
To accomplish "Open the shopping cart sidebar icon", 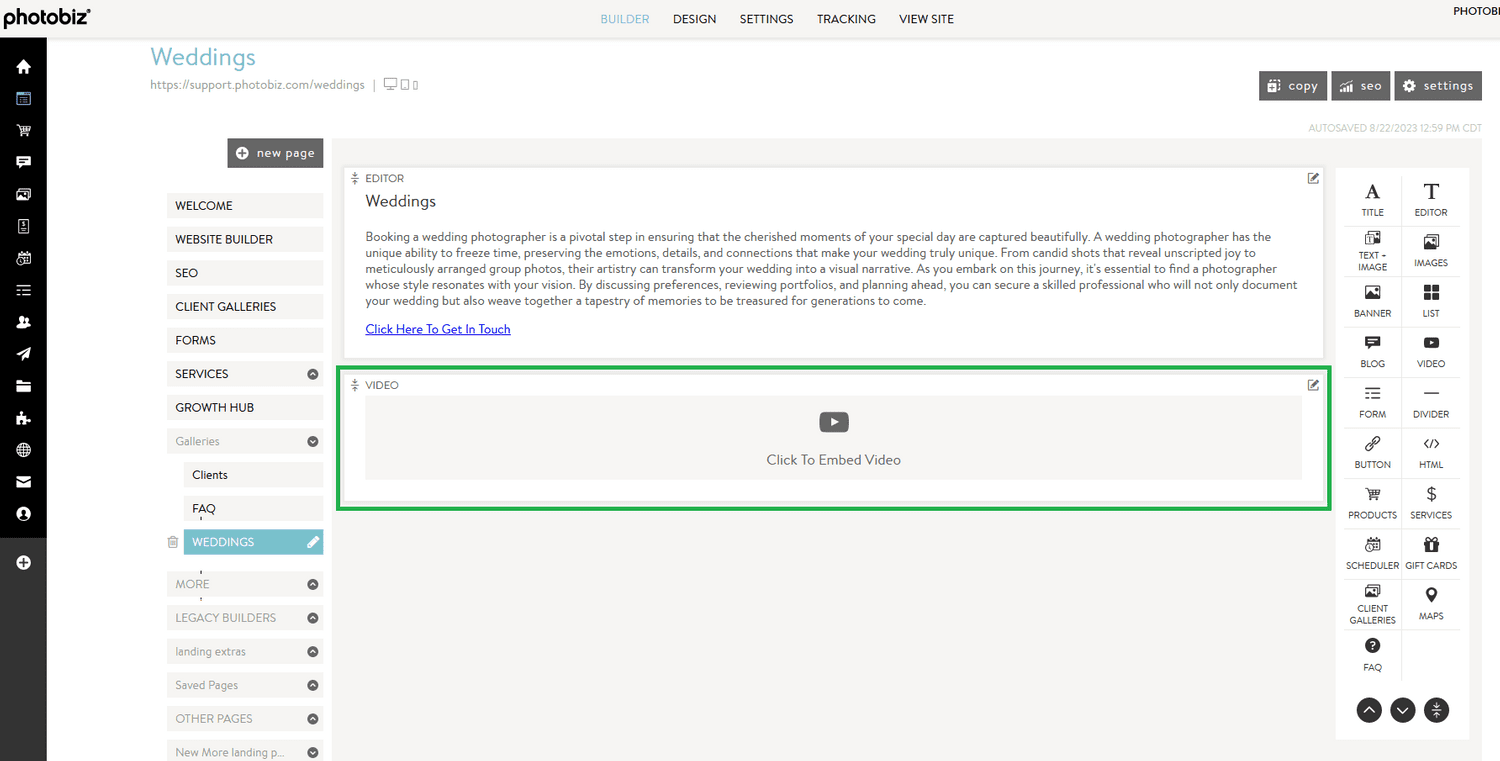I will coord(23,131).
